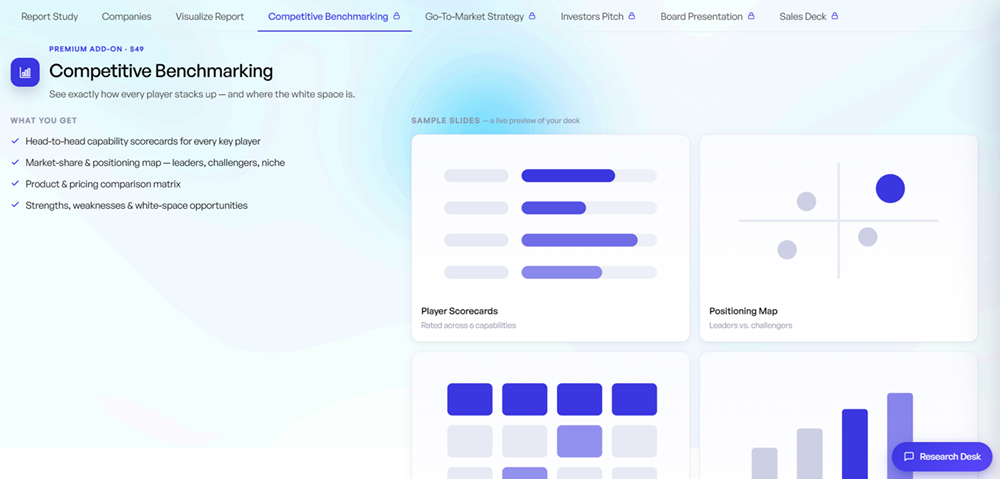Click the lock icon beside Investors Pitch

click(631, 16)
